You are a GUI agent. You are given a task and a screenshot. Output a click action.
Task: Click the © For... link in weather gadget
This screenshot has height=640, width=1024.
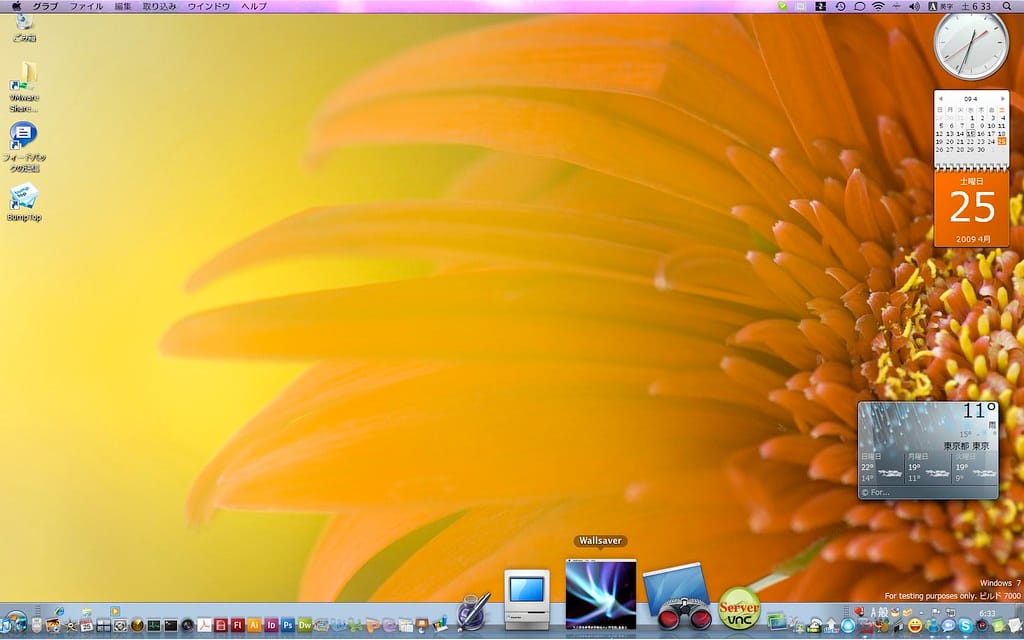point(875,492)
